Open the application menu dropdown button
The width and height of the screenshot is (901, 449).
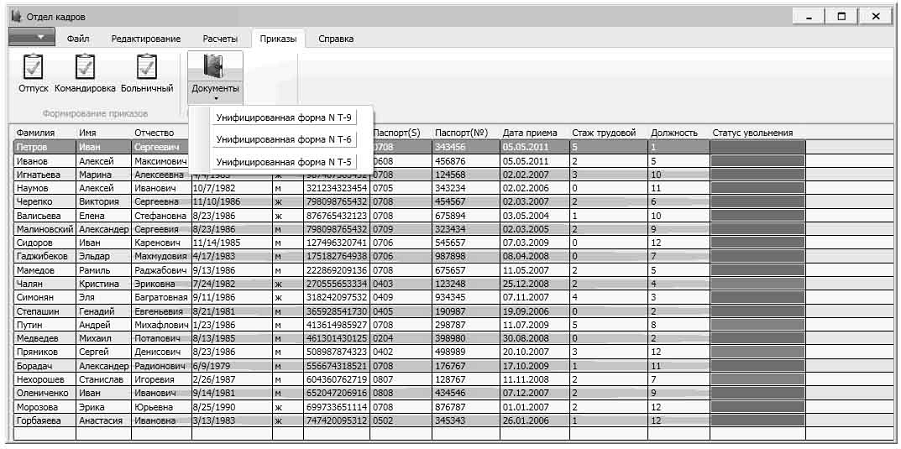(32, 38)
